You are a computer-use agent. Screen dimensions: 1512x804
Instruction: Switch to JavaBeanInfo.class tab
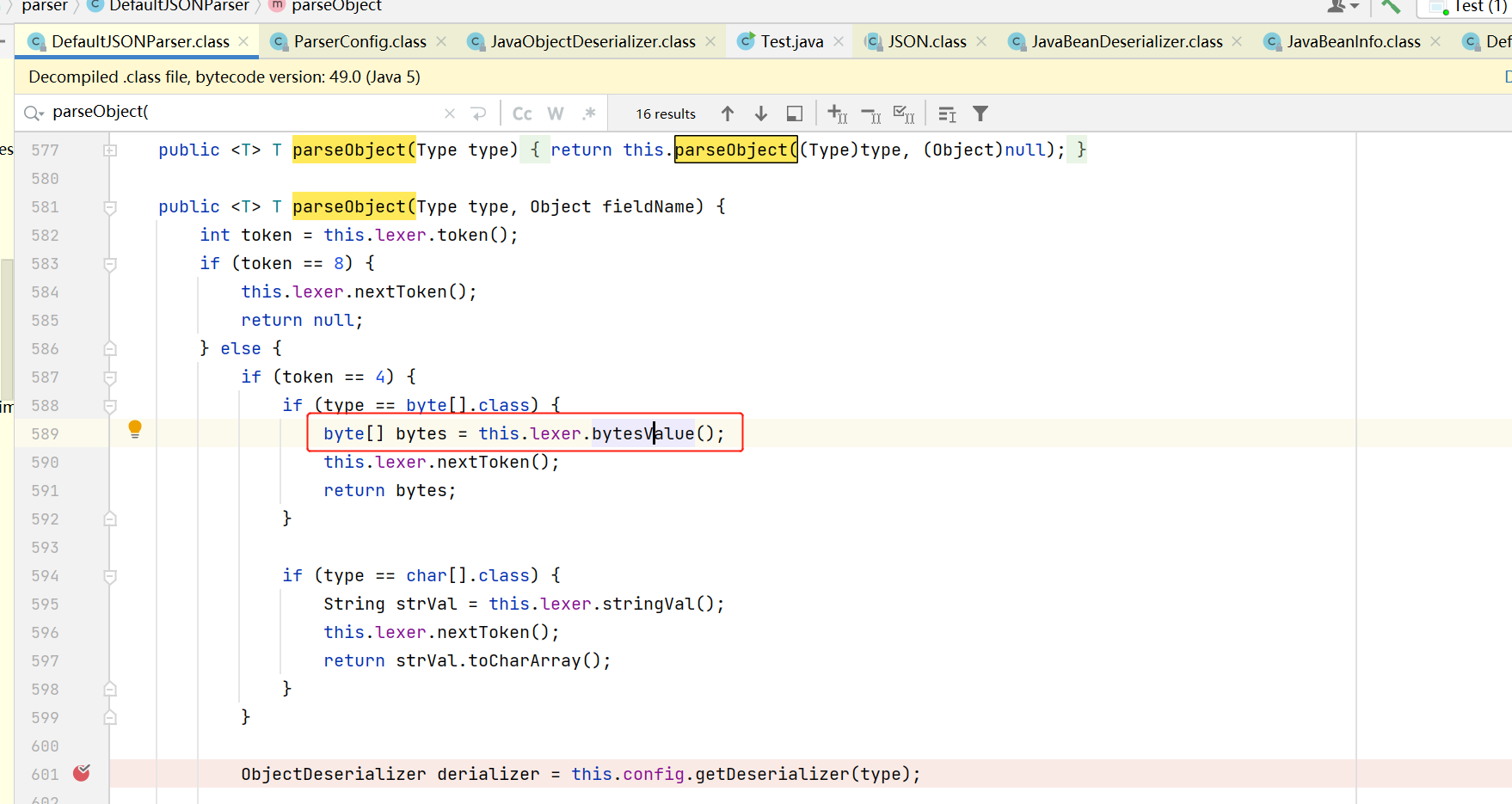[1353, 41]
